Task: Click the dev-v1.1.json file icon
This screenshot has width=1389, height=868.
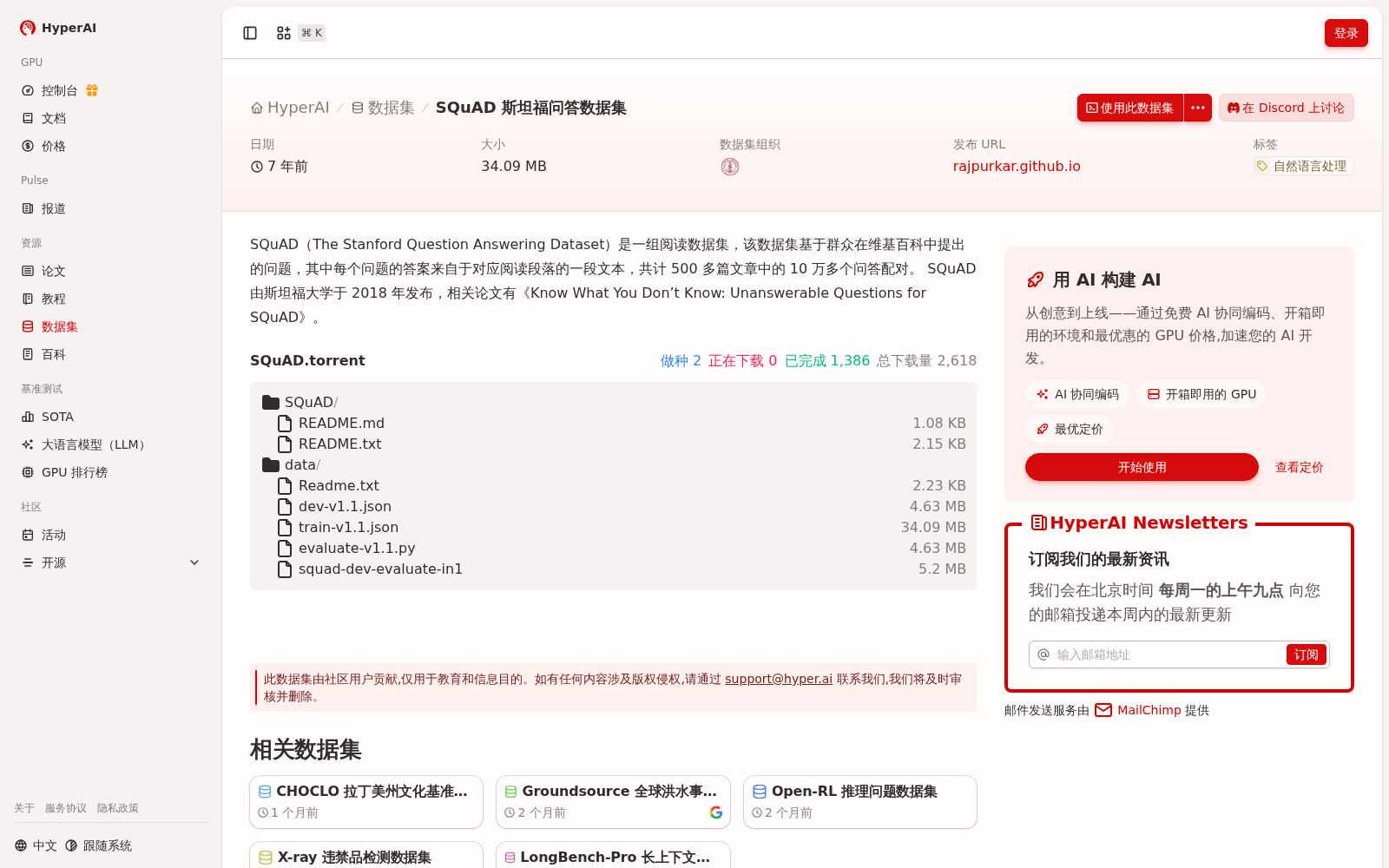Action: pyautogui.click(x=285, y=506)
